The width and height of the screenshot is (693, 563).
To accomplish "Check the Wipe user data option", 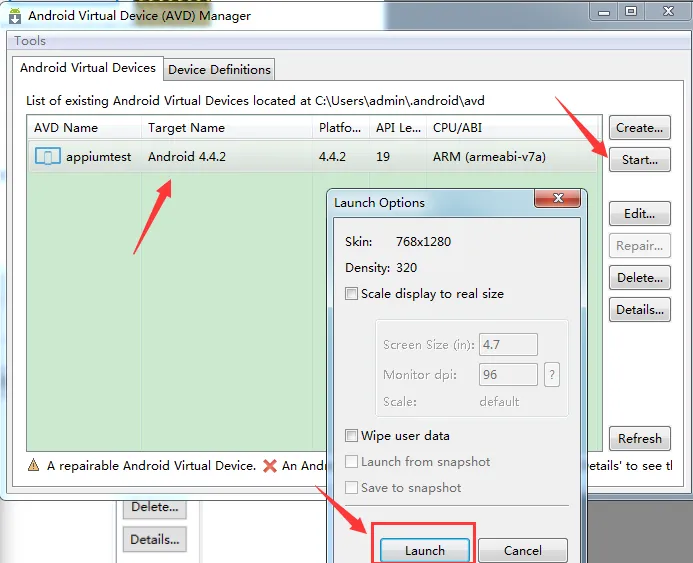I will pyautogui.click(x=351, y=436).
